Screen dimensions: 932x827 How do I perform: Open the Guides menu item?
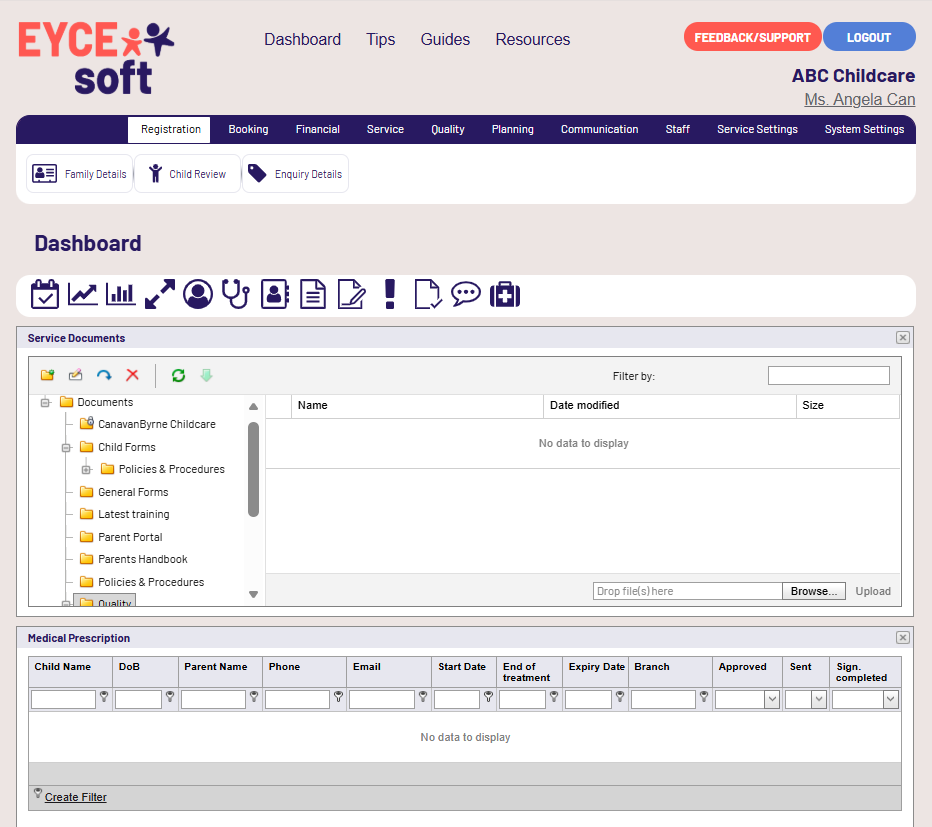445,39
